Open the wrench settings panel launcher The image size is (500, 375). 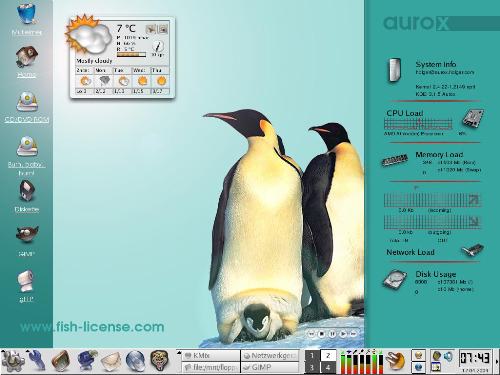click(x=37, y=361)
